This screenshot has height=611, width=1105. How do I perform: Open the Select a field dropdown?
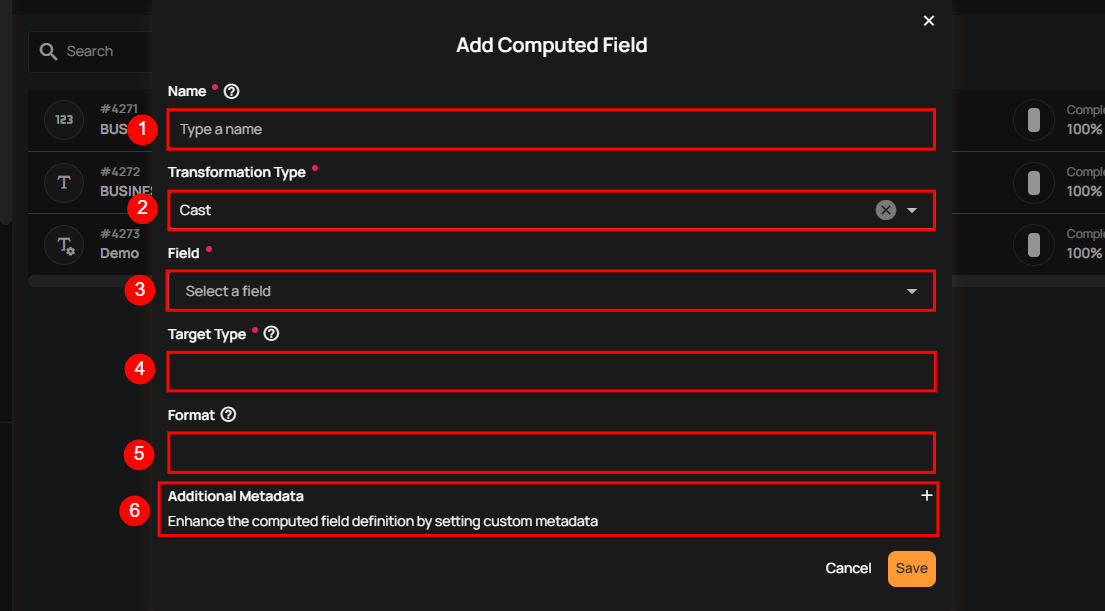550,291
